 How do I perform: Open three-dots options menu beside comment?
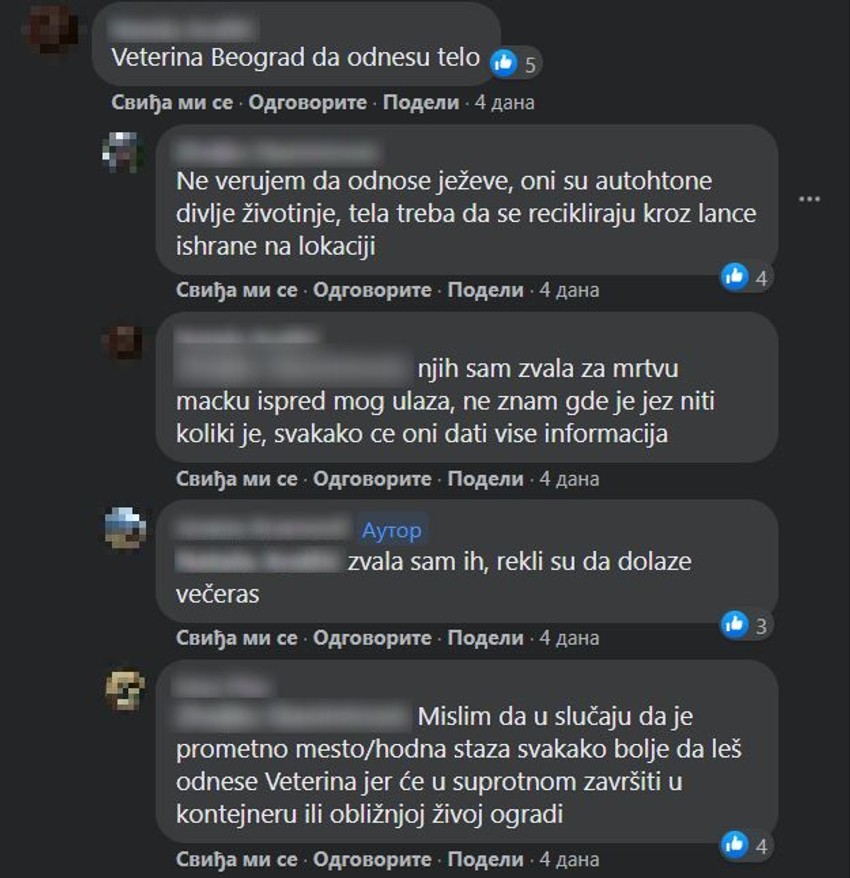pos(809,199)
